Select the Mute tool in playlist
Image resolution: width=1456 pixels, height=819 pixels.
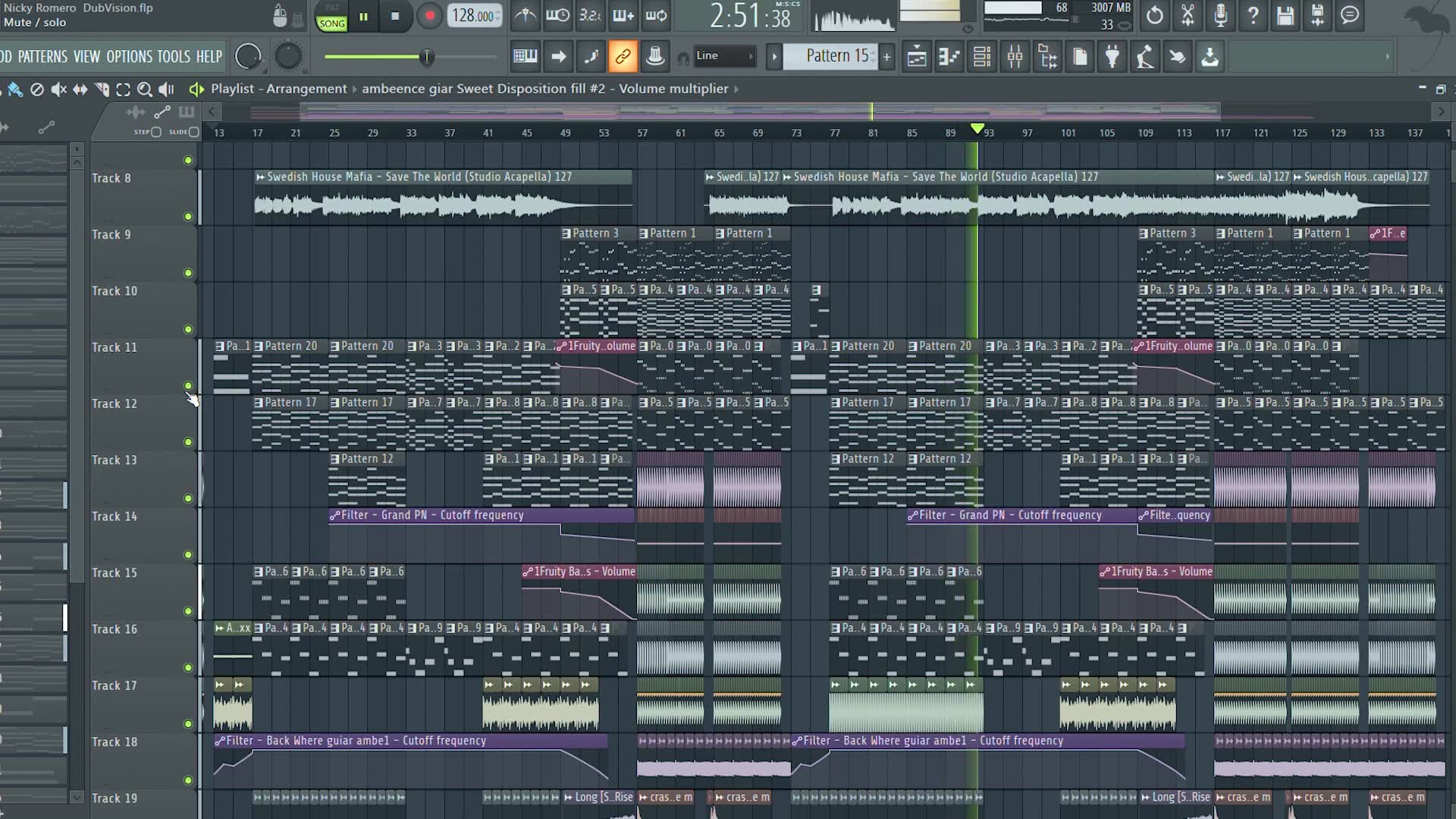[x=58, y=89]
